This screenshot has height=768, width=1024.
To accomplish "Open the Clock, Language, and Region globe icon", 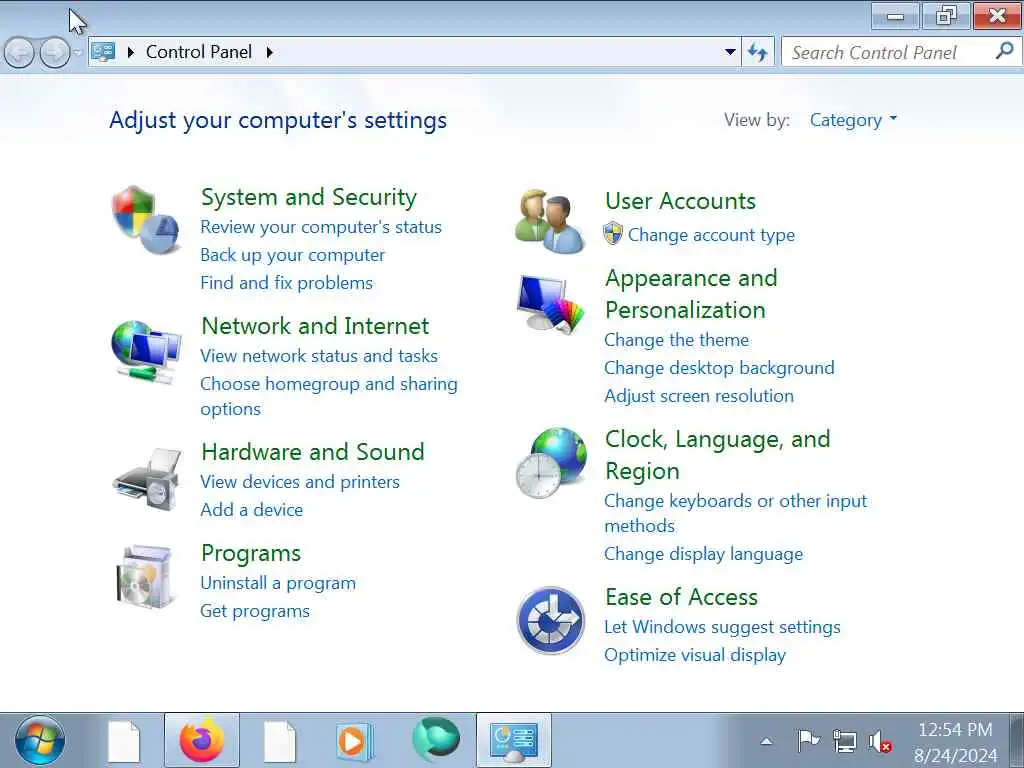I will pyautogui.click(x=551, y=463).
